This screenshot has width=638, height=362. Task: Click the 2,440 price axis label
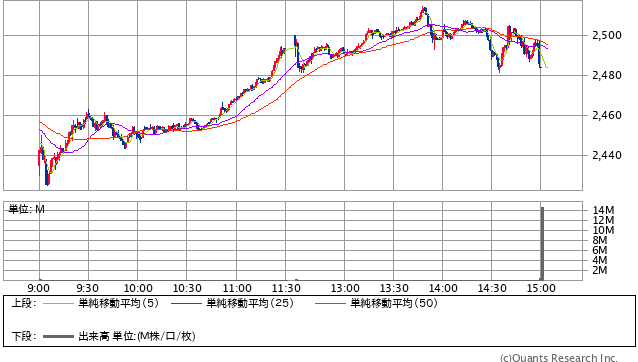coord(607,155)
